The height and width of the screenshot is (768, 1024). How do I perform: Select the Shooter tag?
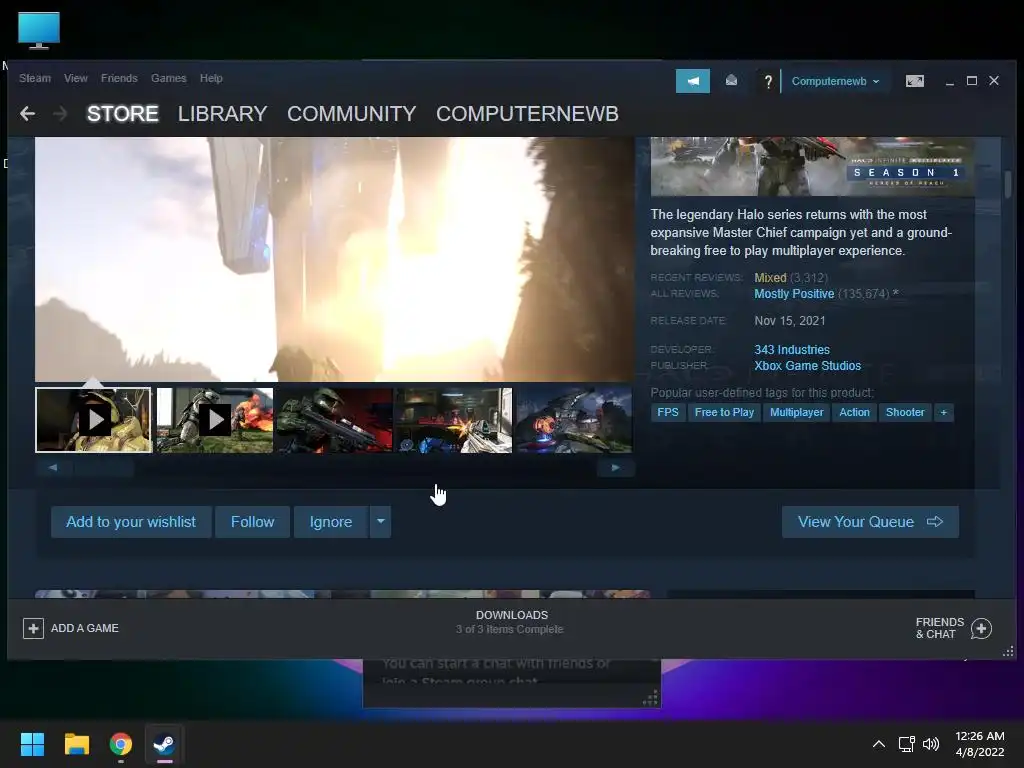click(904, 412)
